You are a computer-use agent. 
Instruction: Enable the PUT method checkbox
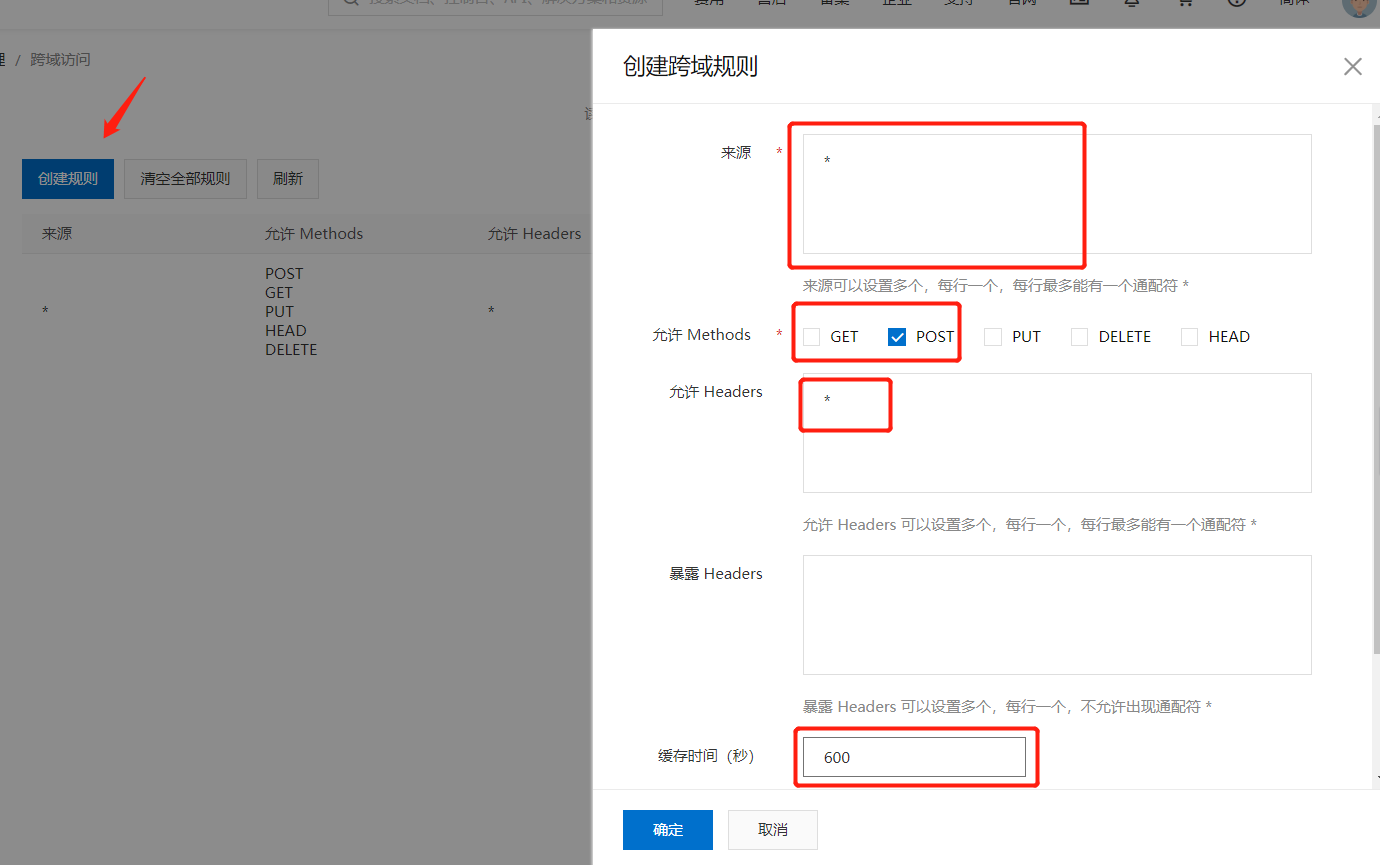(993, 337)
